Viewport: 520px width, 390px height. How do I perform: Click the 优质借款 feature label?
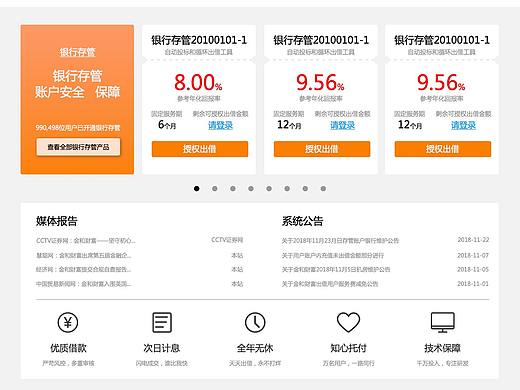68,348
